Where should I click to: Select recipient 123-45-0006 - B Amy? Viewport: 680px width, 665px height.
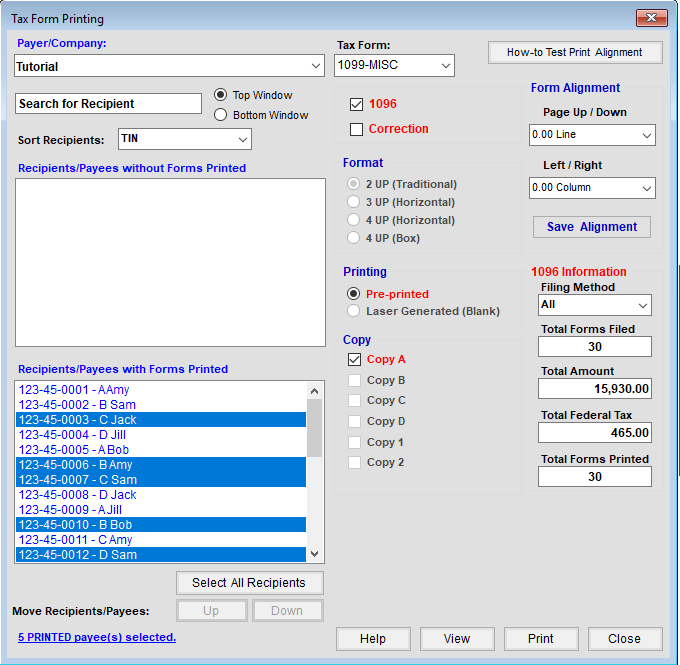(161, 465)
